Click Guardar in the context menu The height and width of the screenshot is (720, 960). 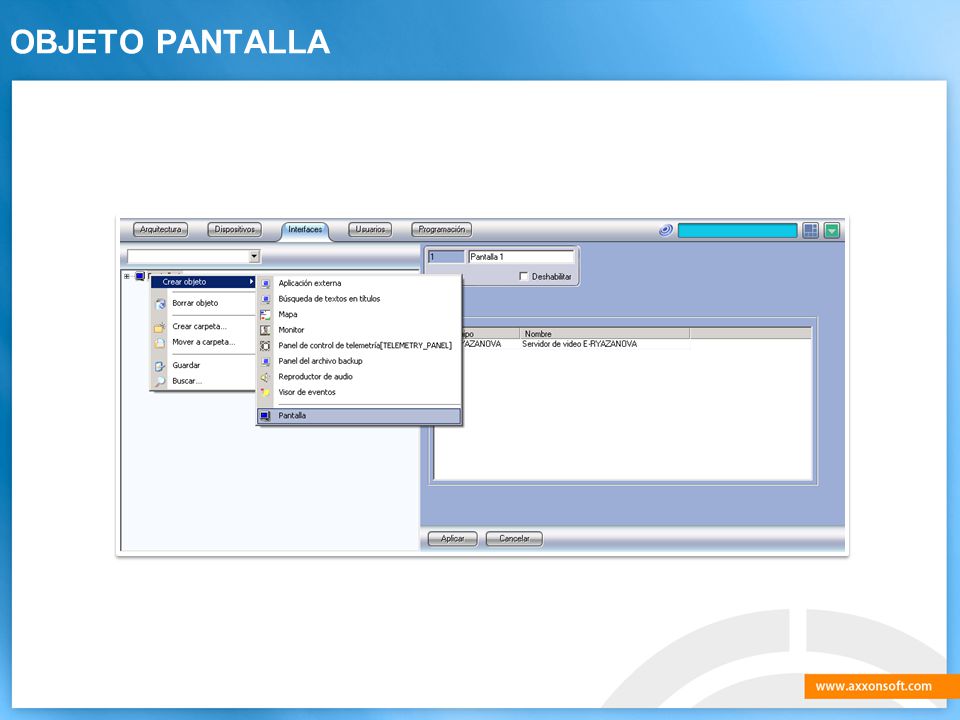click(x=186, y=366)
